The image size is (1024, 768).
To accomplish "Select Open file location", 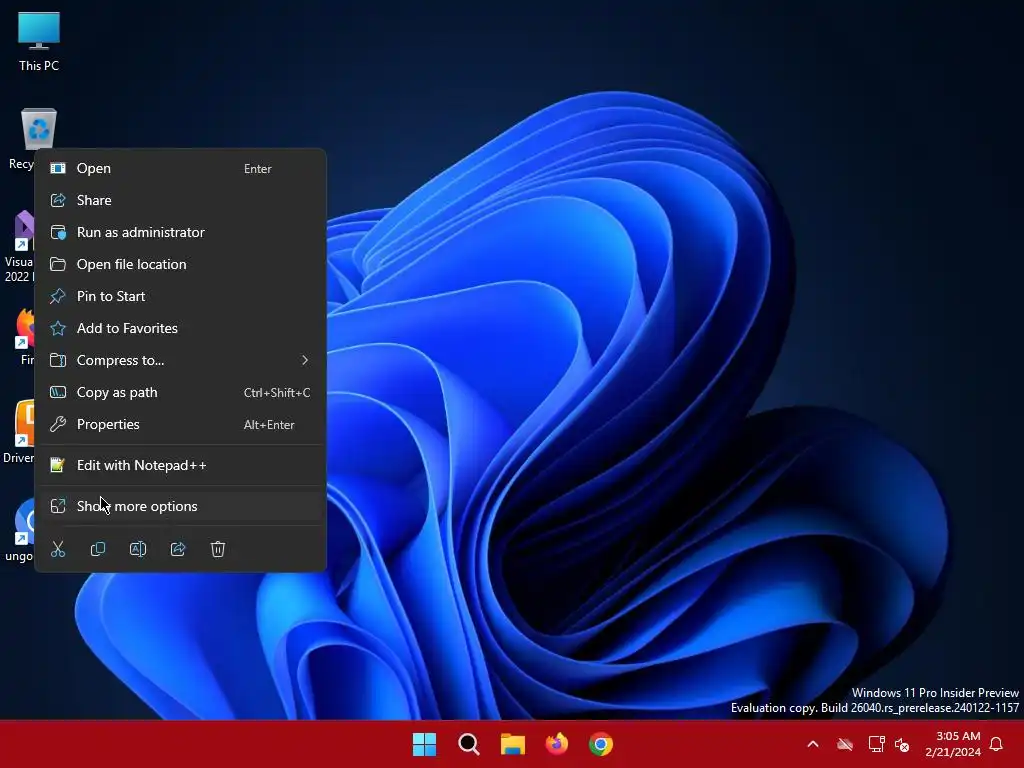I will tap(180, 264).
